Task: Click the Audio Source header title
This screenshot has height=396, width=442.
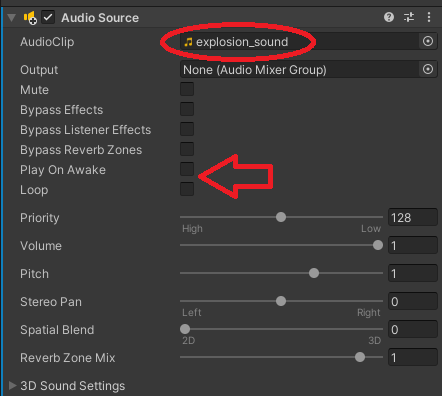Action: 100,18
